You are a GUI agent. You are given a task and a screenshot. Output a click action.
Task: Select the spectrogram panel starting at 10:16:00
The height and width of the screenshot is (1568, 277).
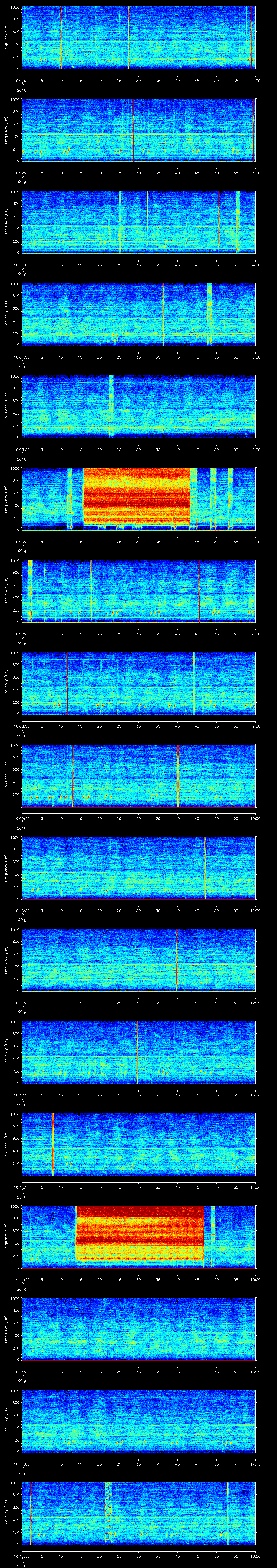point(139,1421)
